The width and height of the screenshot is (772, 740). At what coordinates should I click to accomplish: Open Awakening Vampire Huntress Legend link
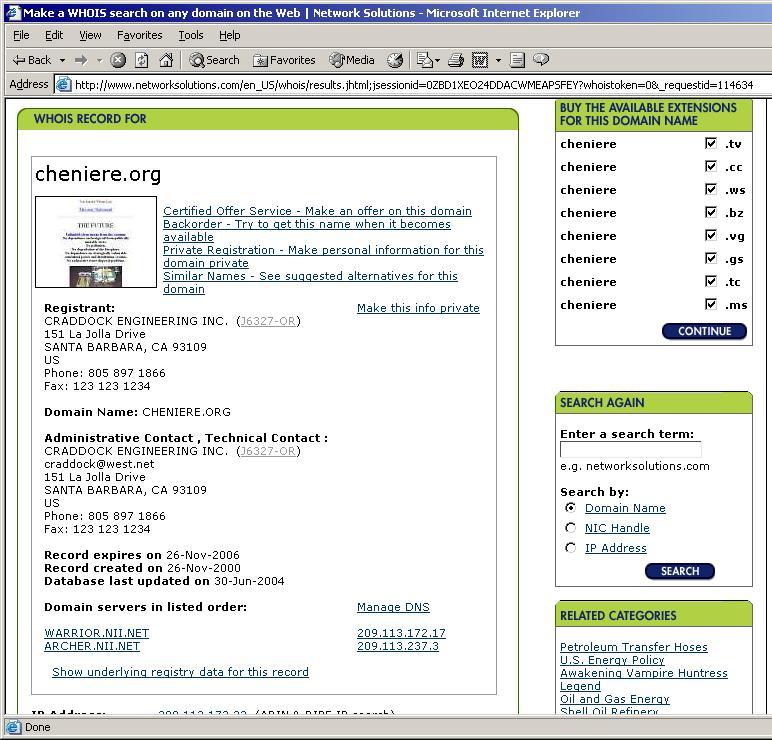[644, 679]
